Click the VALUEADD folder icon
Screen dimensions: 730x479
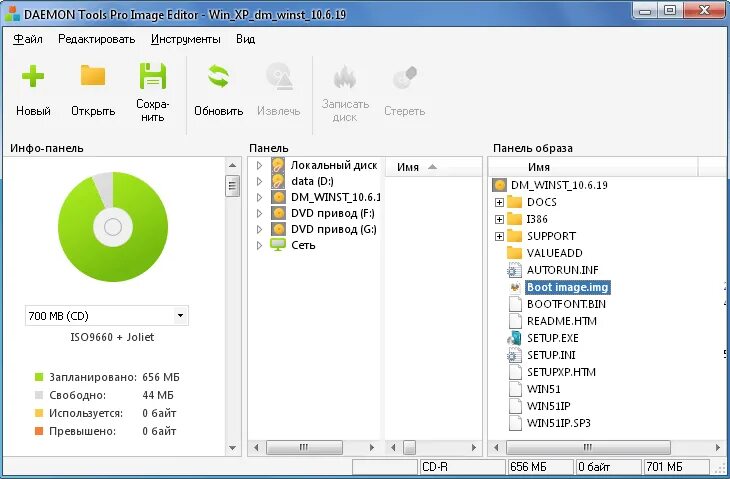click(x=514, y=253)
